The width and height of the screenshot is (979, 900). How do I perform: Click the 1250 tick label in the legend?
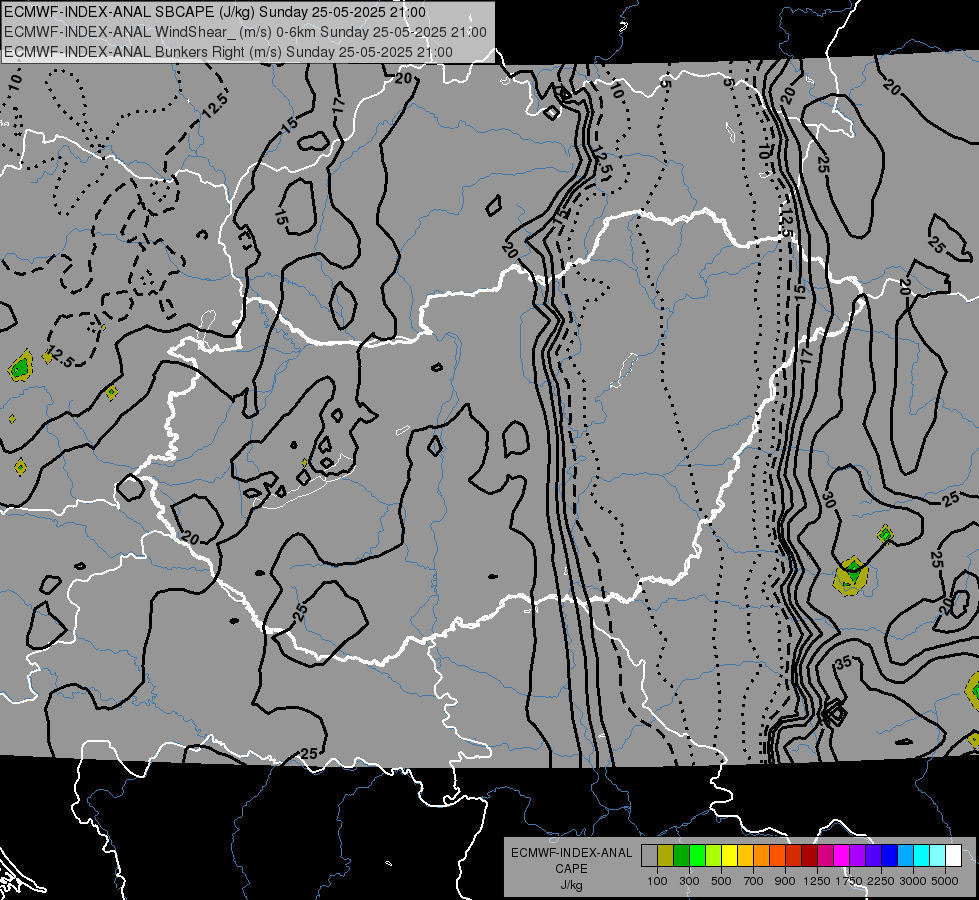coord(817,881)
